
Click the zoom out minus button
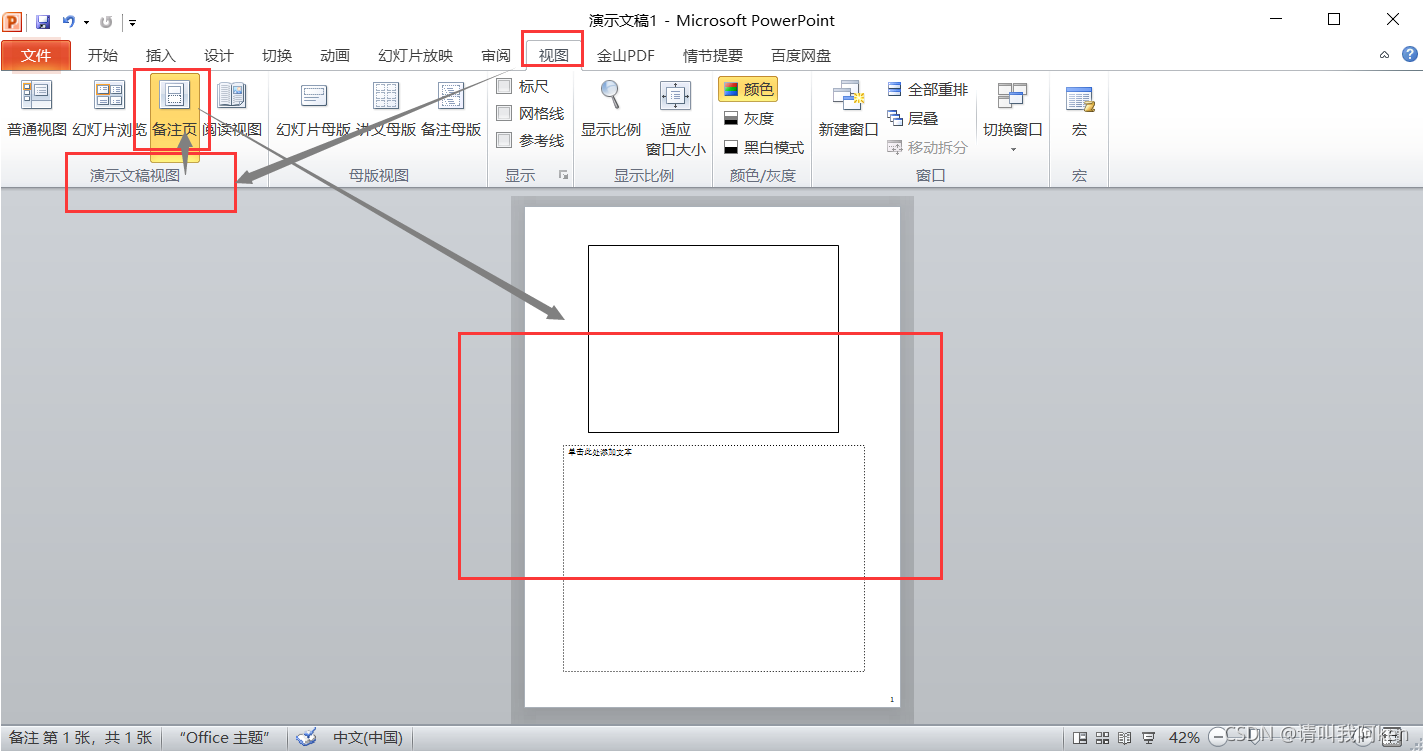(x=1217, y=738)
